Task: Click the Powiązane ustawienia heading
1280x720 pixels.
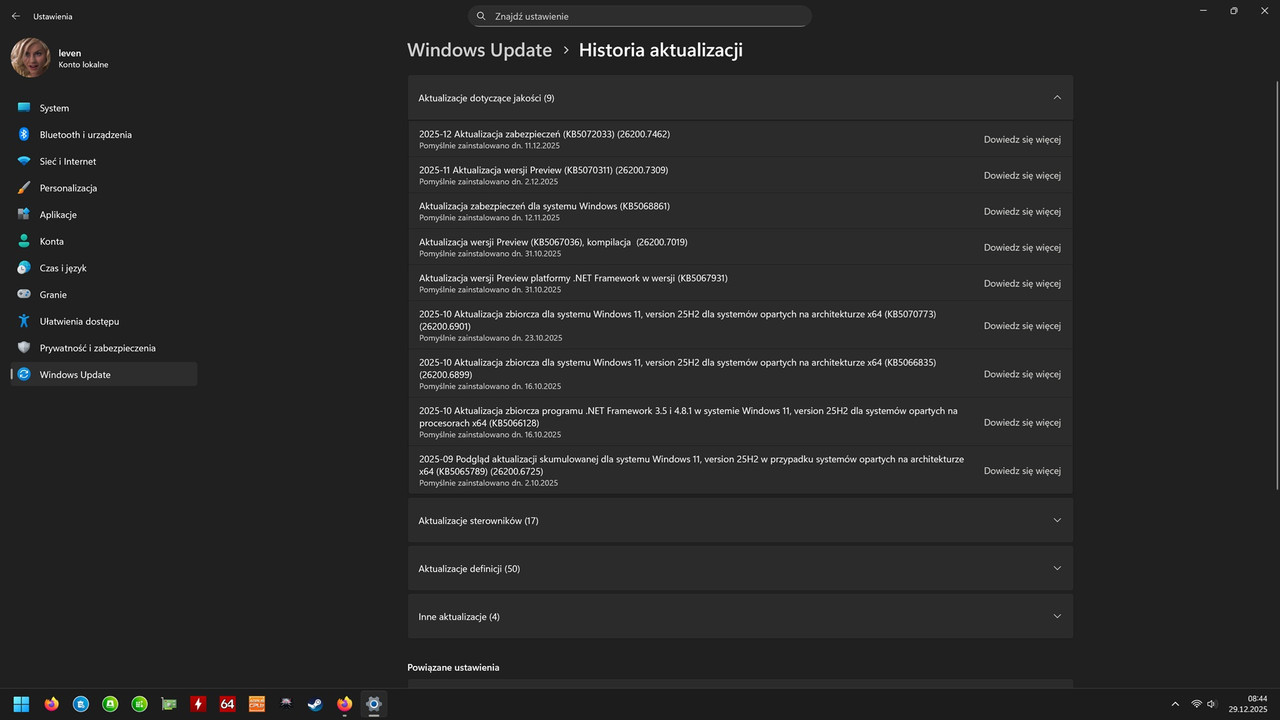Action: [453, 667]
